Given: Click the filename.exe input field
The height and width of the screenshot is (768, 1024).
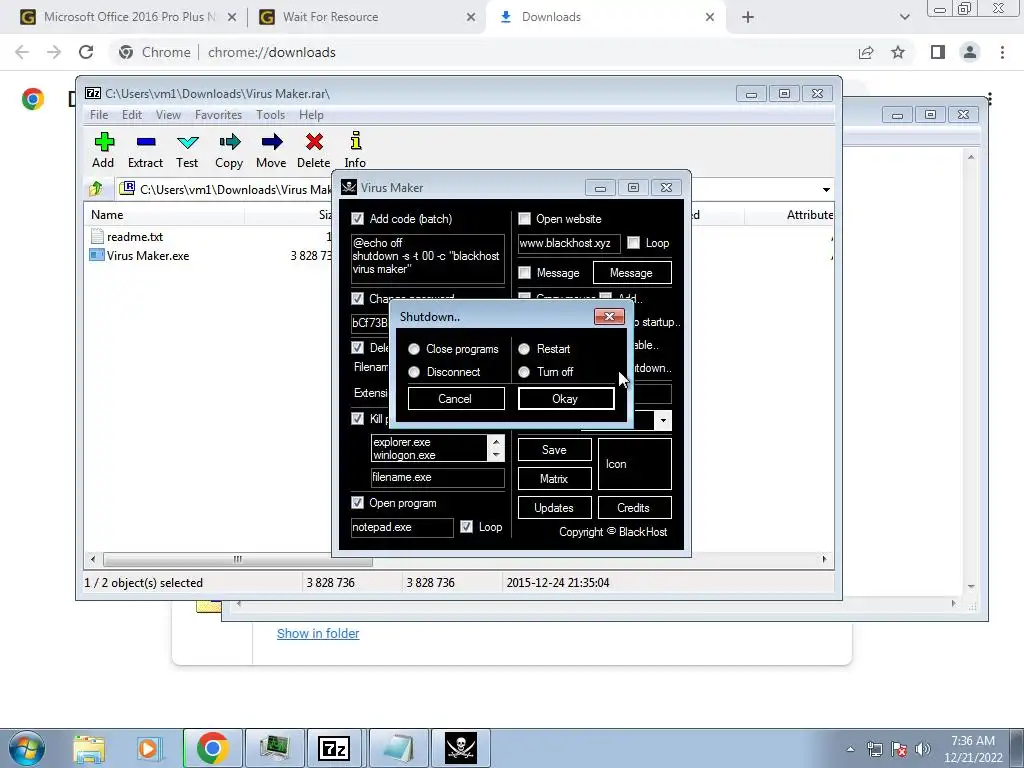Looking at the screenshot, I should click(x=438, y=477).
